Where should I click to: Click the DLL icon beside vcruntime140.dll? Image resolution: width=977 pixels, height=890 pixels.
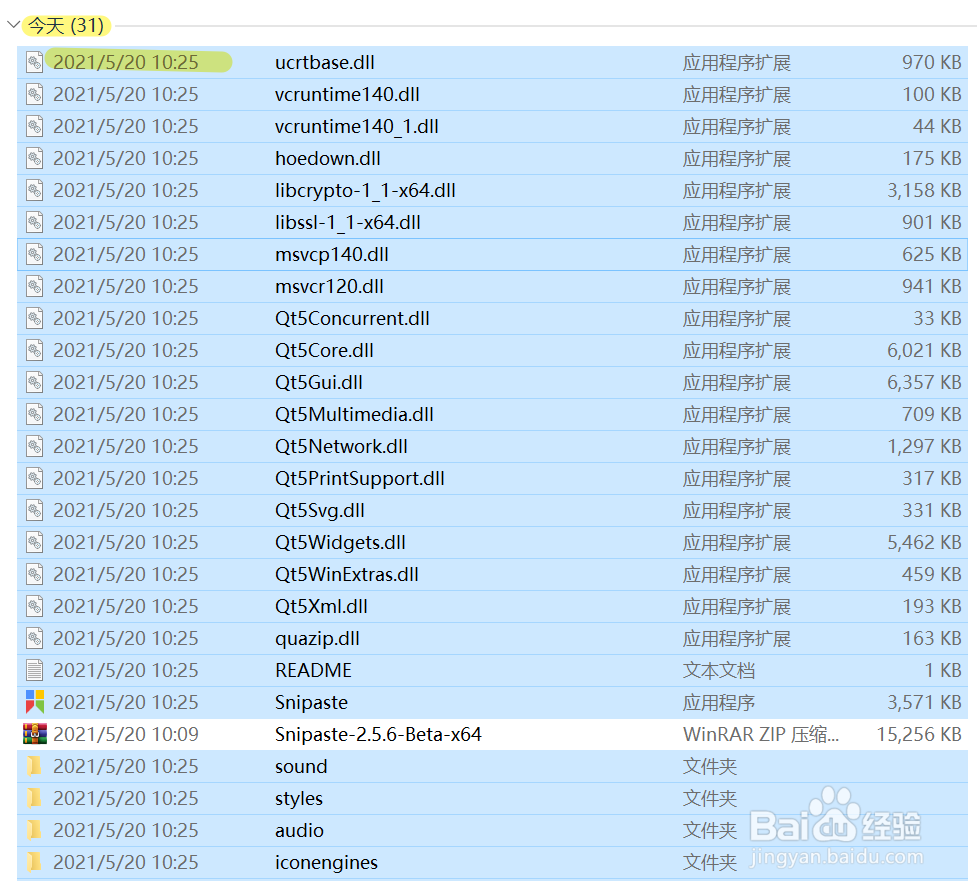35,94
